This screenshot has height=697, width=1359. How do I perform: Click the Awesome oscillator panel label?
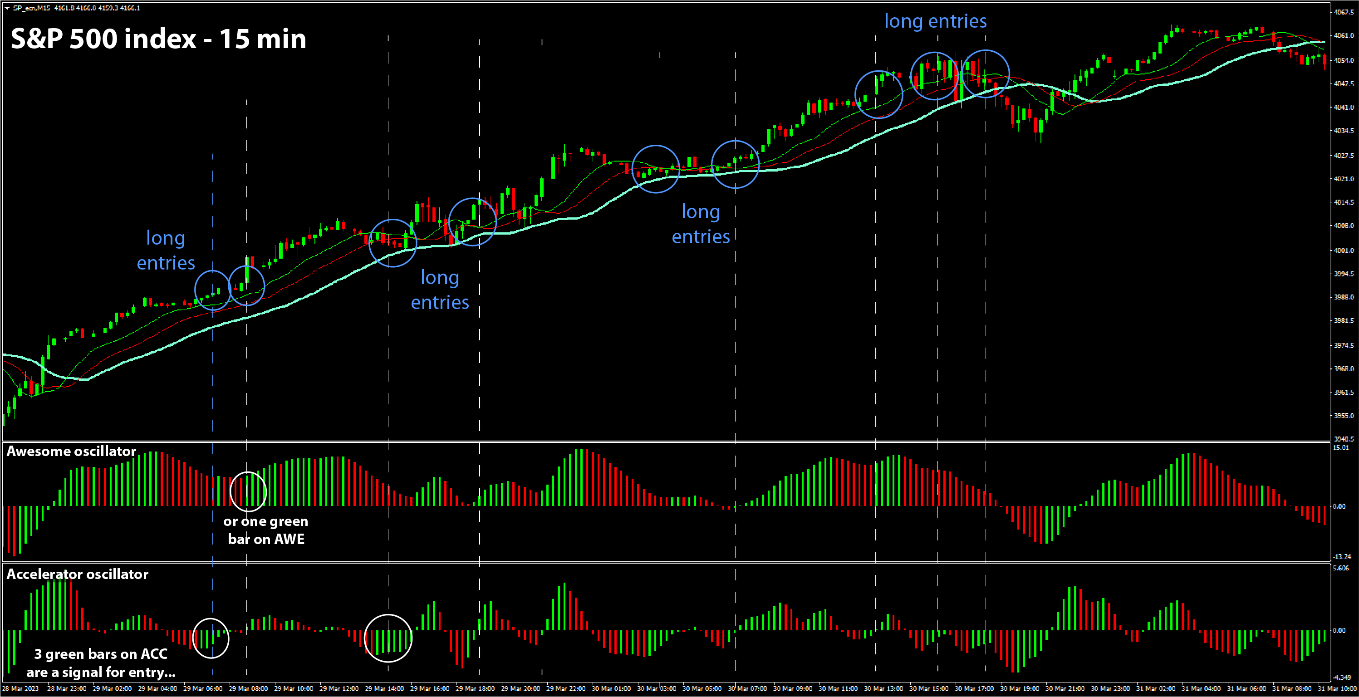pyautogui.click(x=71, y=452)
